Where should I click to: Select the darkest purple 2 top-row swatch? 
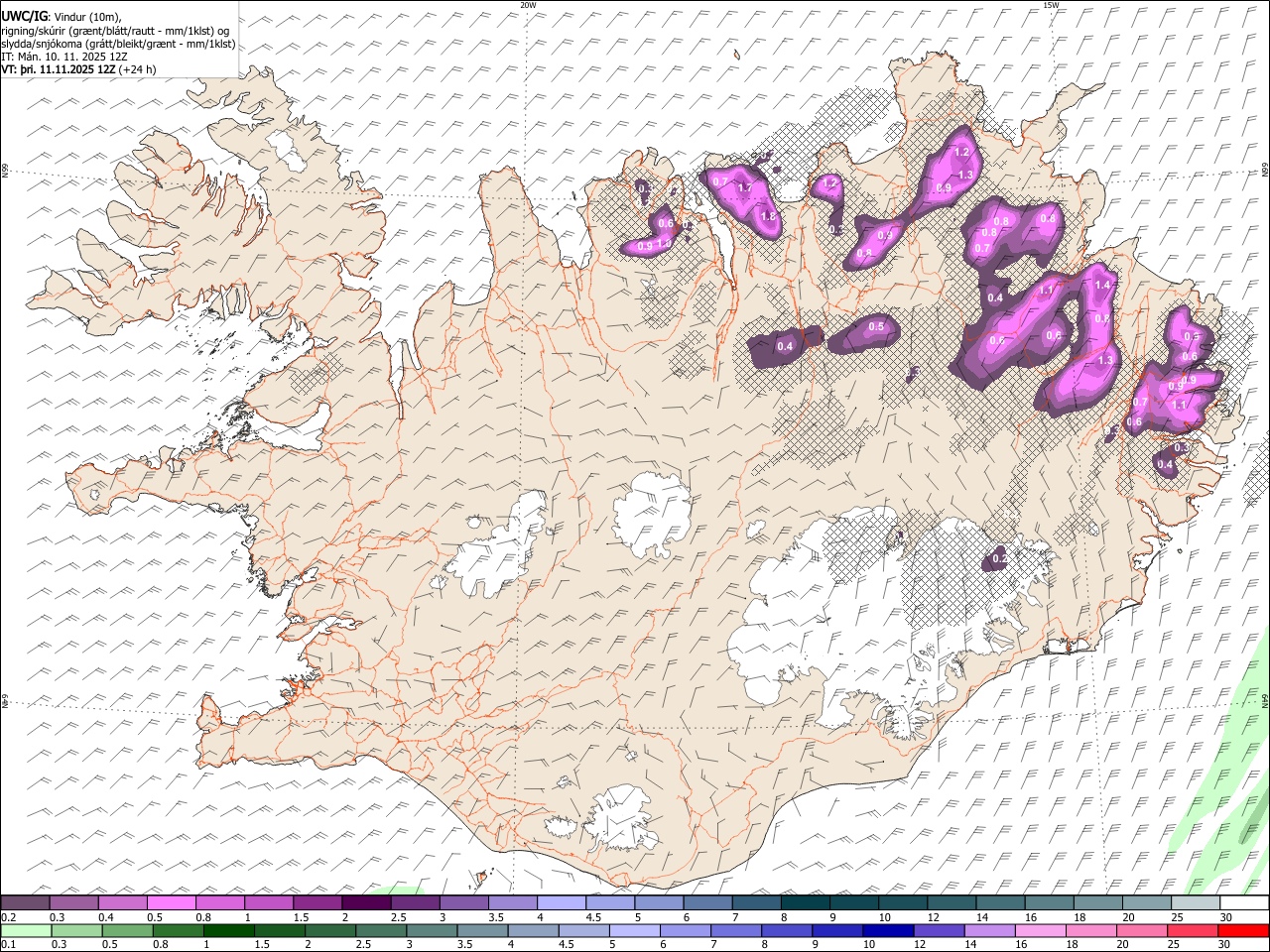pyautogui.click(x=366, y=903)
